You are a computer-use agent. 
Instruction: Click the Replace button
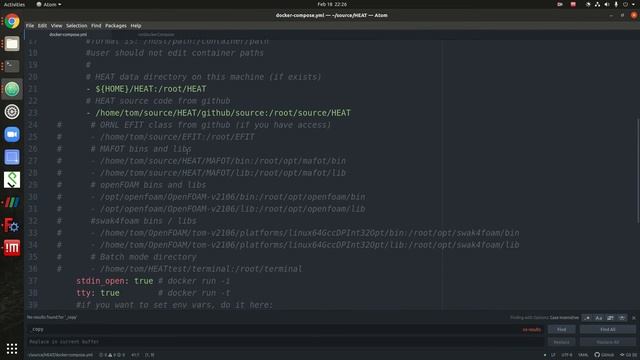point(562,342)
